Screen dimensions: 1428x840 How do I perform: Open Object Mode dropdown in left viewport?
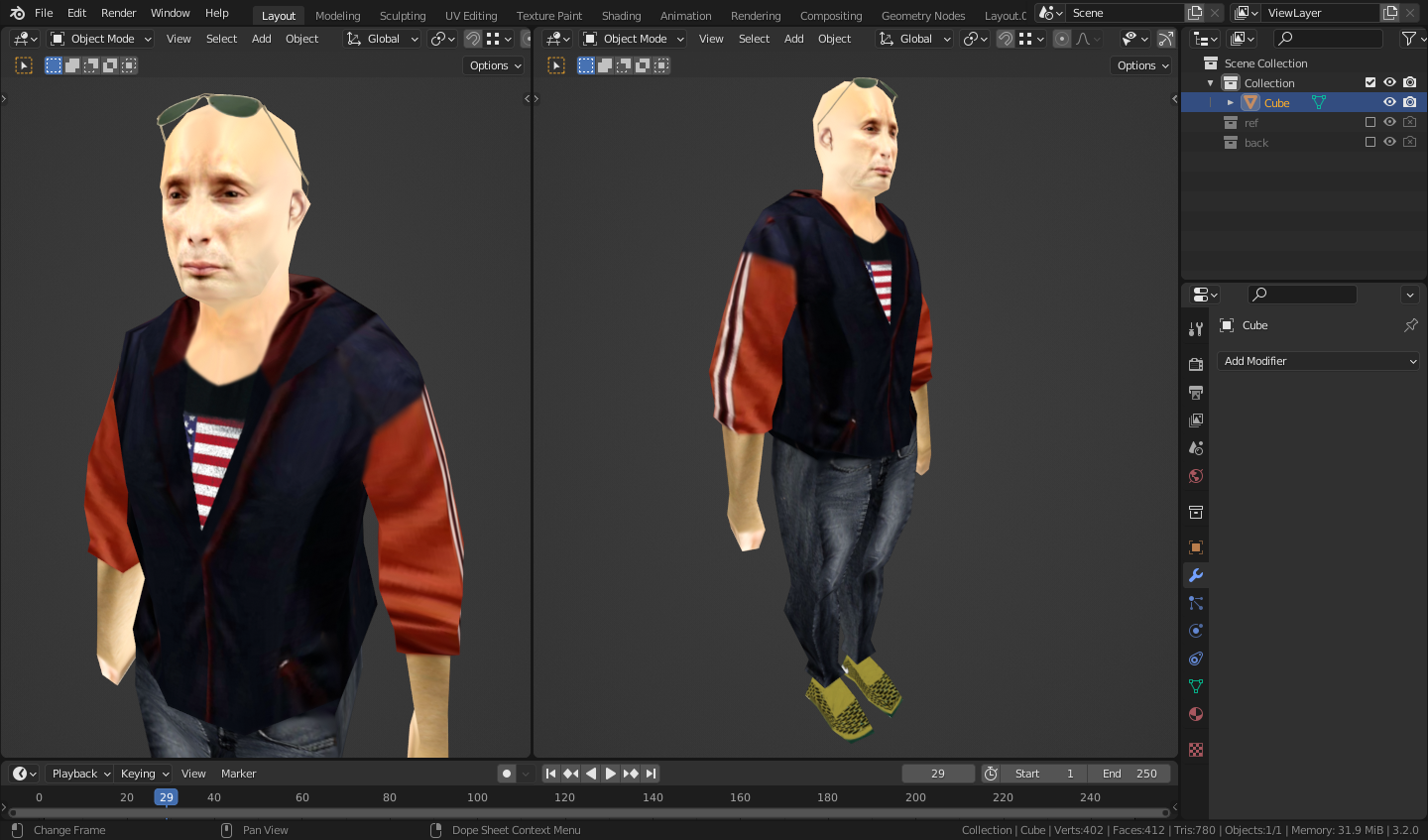(101, 39)
